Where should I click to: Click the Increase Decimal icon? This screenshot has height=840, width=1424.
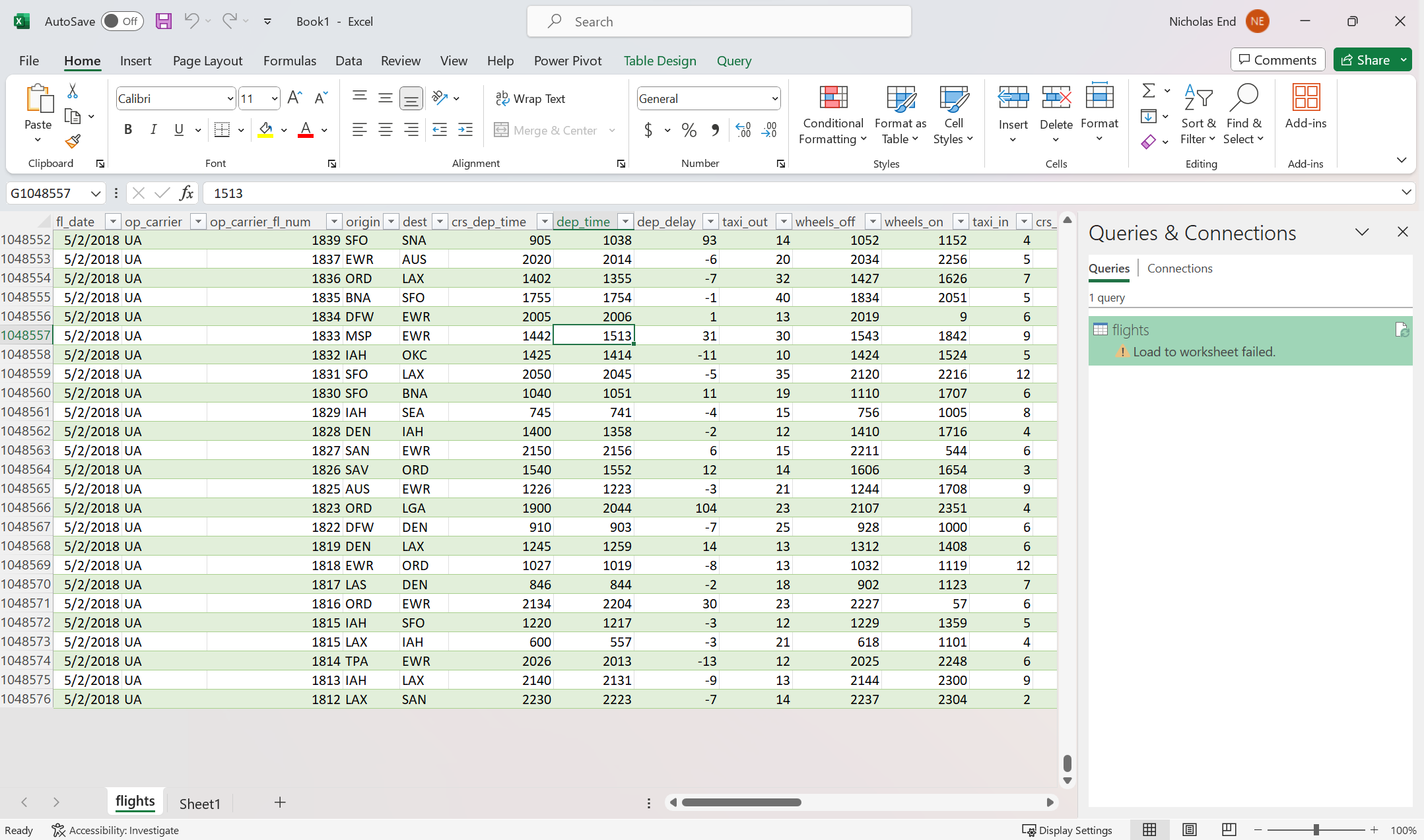click(743, 130)
